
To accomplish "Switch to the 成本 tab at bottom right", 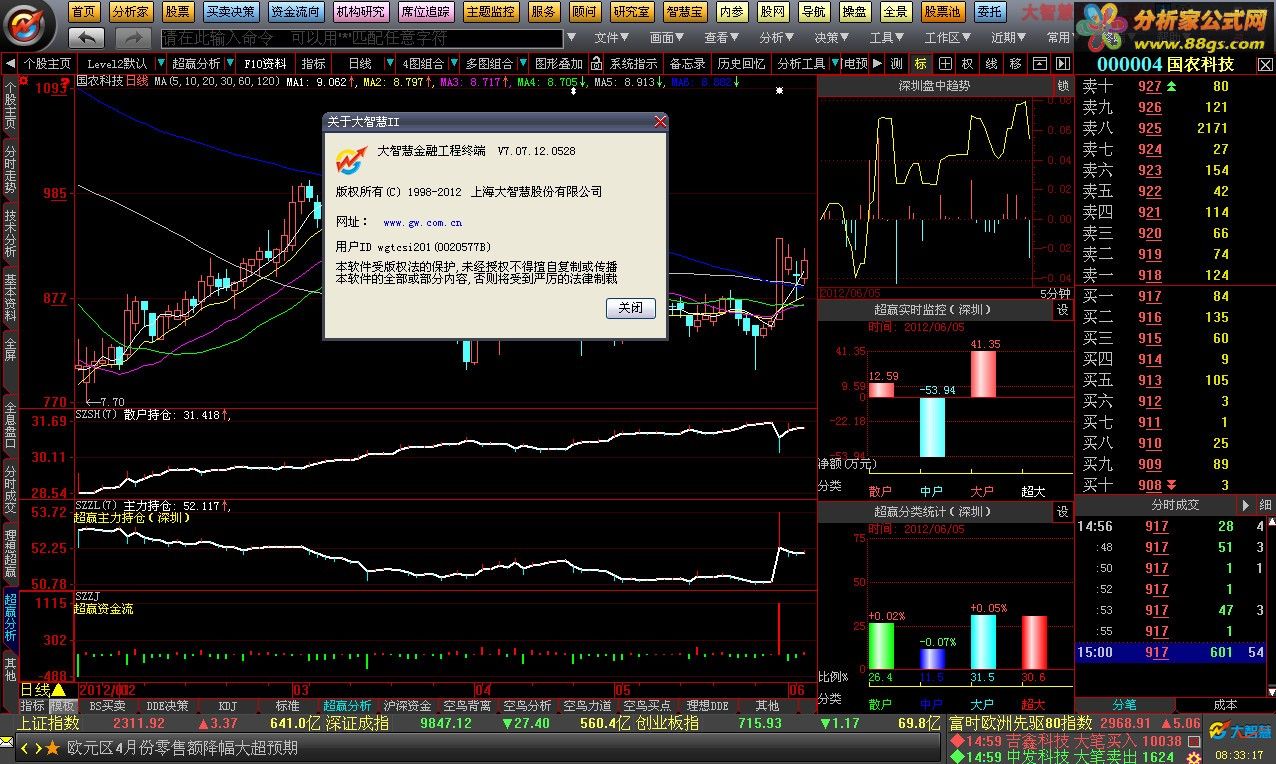I will pos(1224,705).
